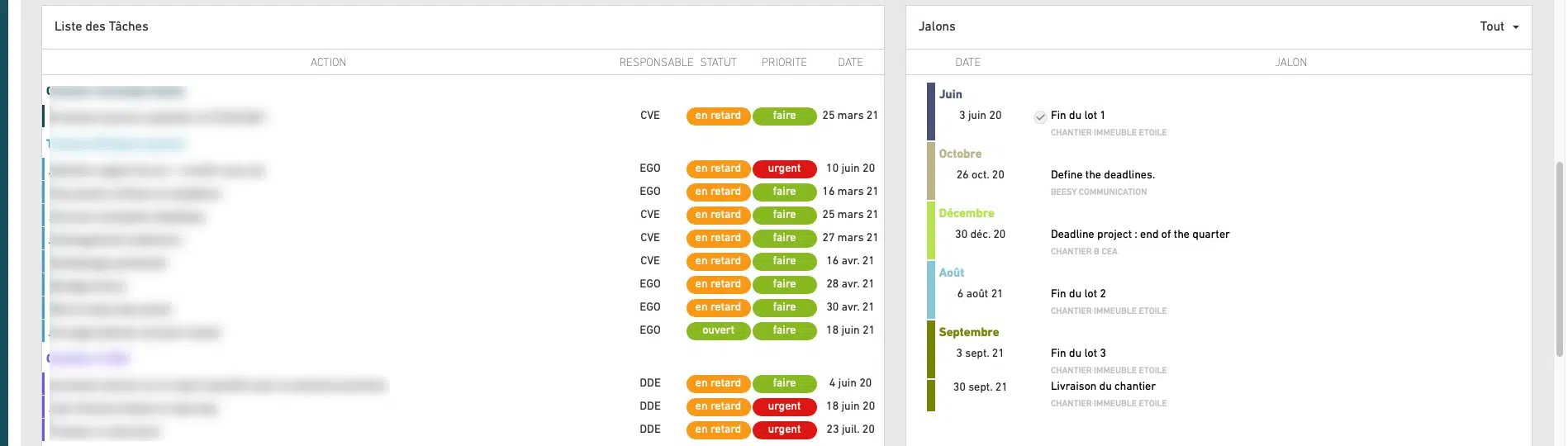Click the vertical scrollbar on the right edge
The image size is (1568, 446).
click(1560, 259)
